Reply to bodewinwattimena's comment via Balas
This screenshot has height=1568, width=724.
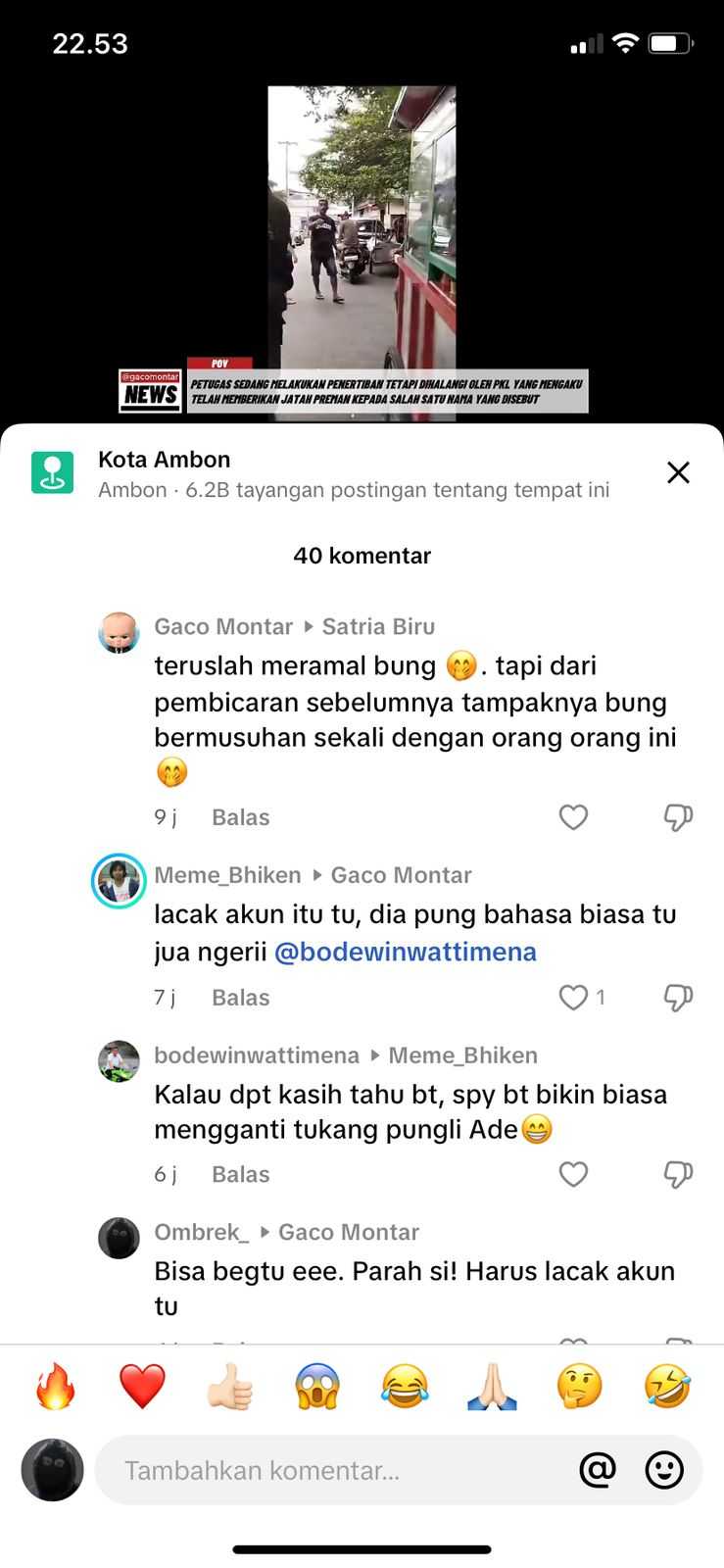pos(240,1174)
